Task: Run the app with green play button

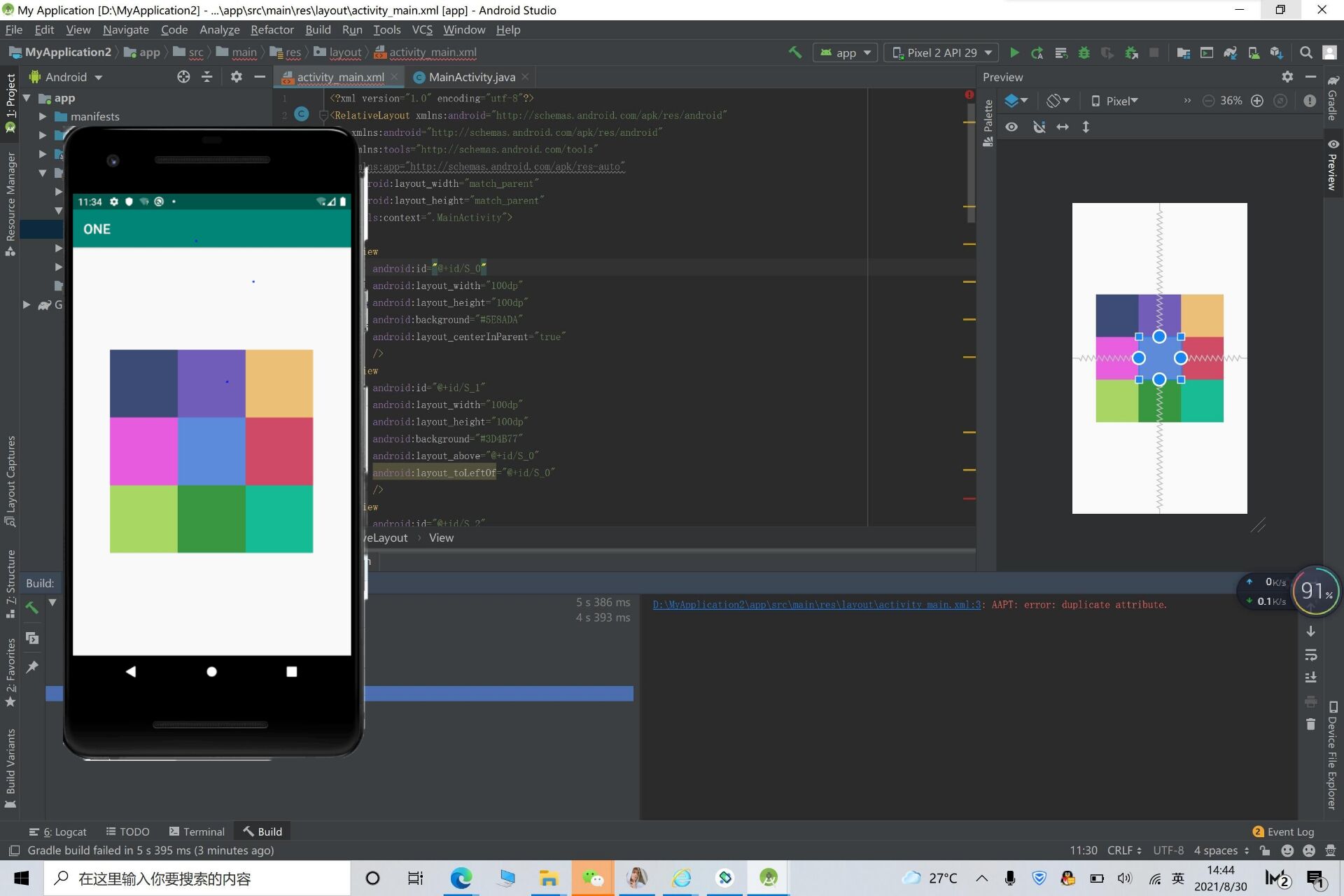Action: 1014,52
